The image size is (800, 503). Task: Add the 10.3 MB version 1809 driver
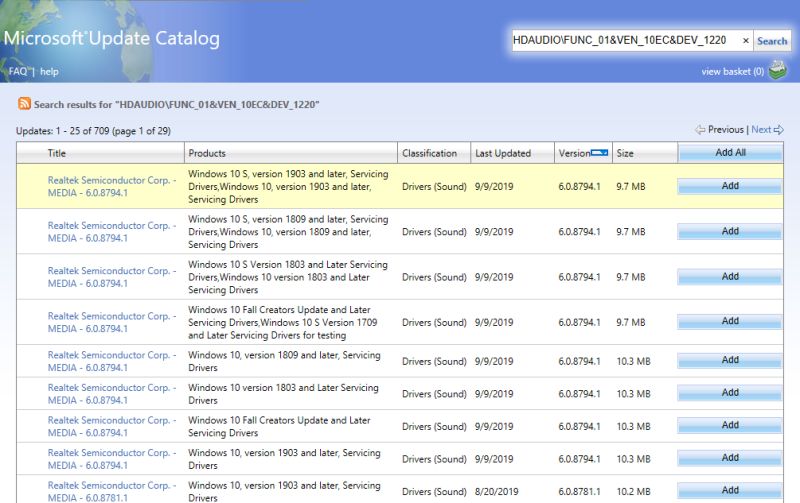pos(730,360)
